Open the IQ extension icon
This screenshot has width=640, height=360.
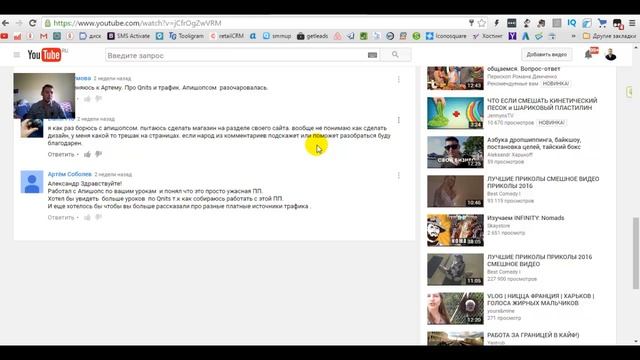(571, 23)
